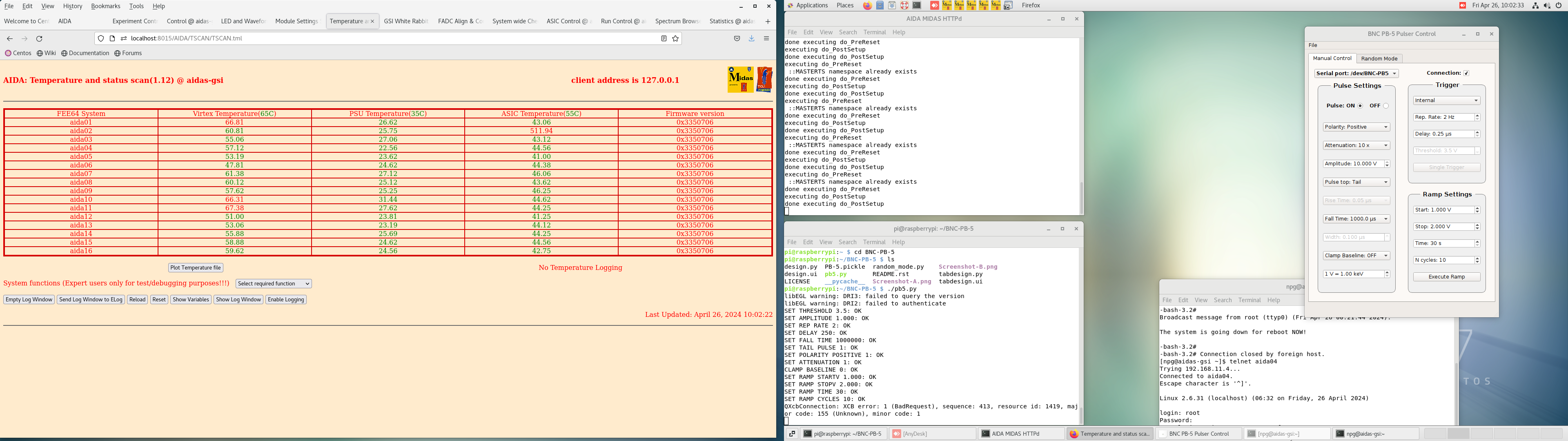Image resolution: width=1568 pixels, height=441 pixels.
Task: Click the N cycles 10 stepper arrows
Action: 1477,260
